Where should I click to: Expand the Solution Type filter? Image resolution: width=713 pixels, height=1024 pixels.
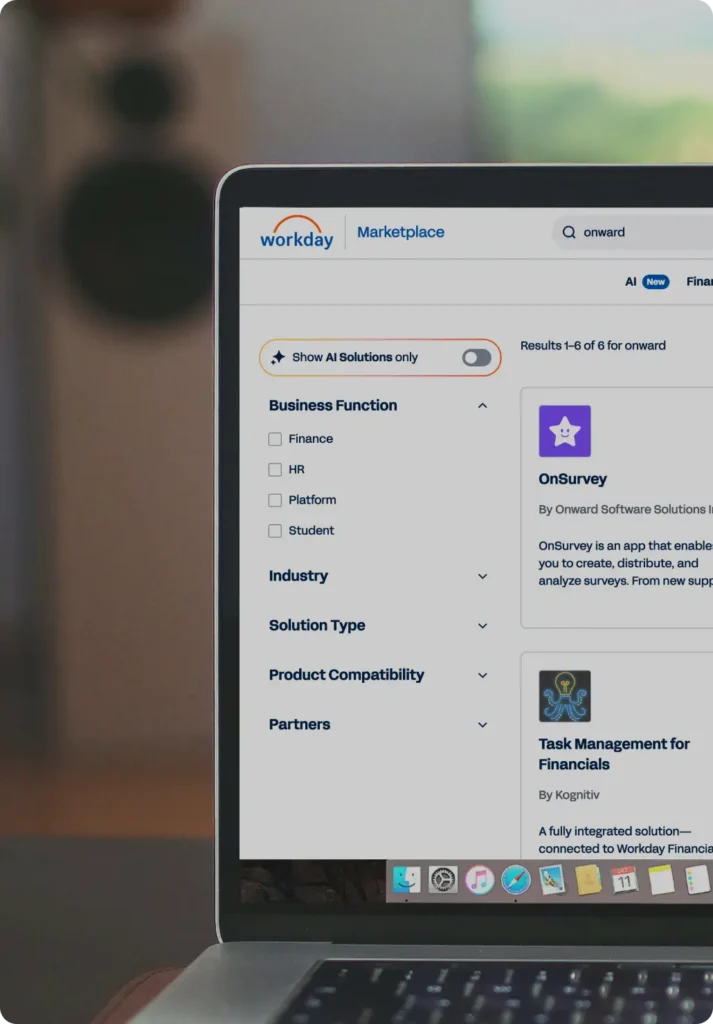coord(482,626)
